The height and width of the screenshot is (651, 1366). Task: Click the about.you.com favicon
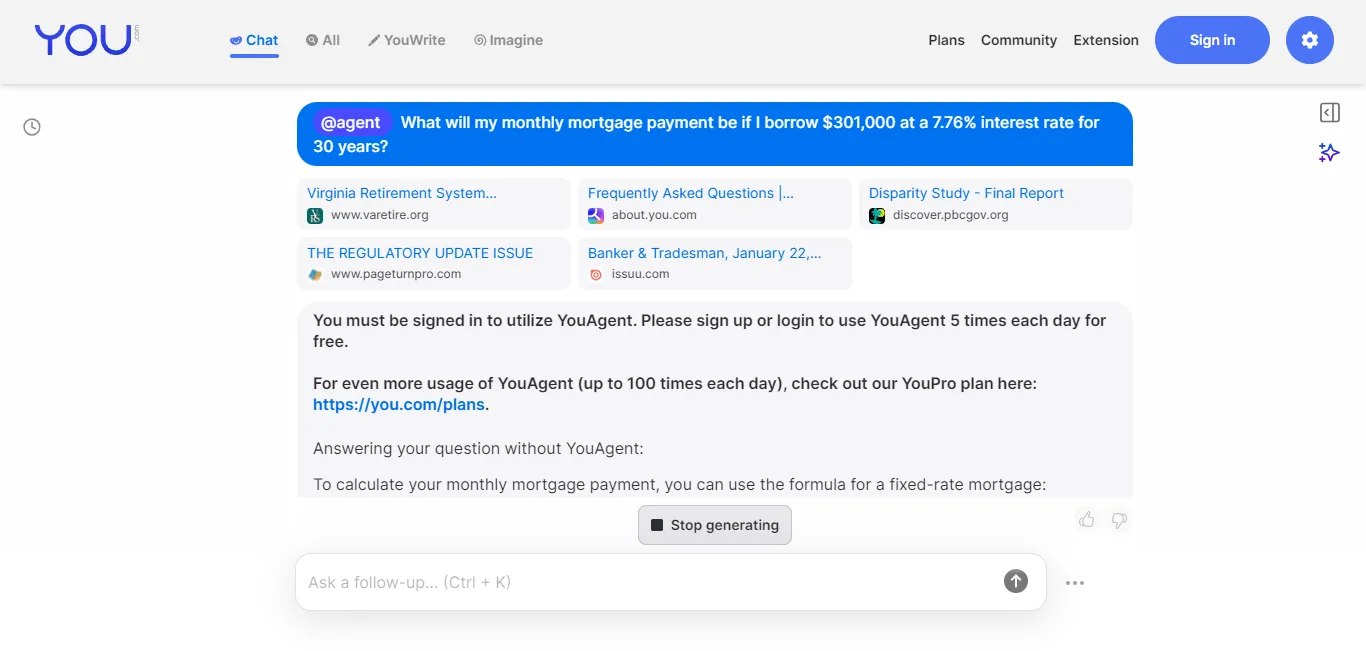click(x=596, y=215)
